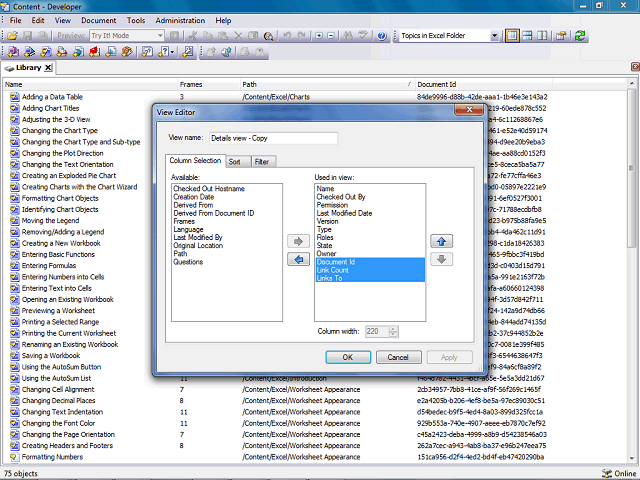Sort by the Path column header
640x480 pixels.
[x=327, y=84]
